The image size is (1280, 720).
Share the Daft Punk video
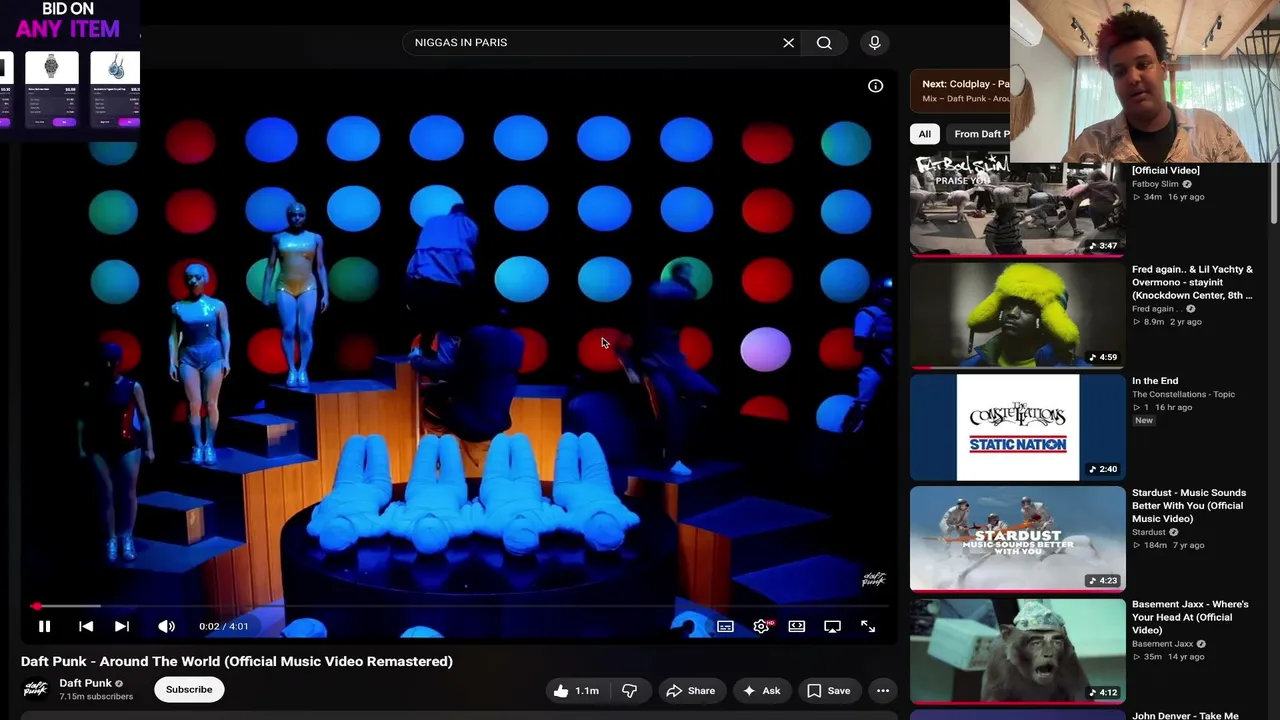(691, 690)
